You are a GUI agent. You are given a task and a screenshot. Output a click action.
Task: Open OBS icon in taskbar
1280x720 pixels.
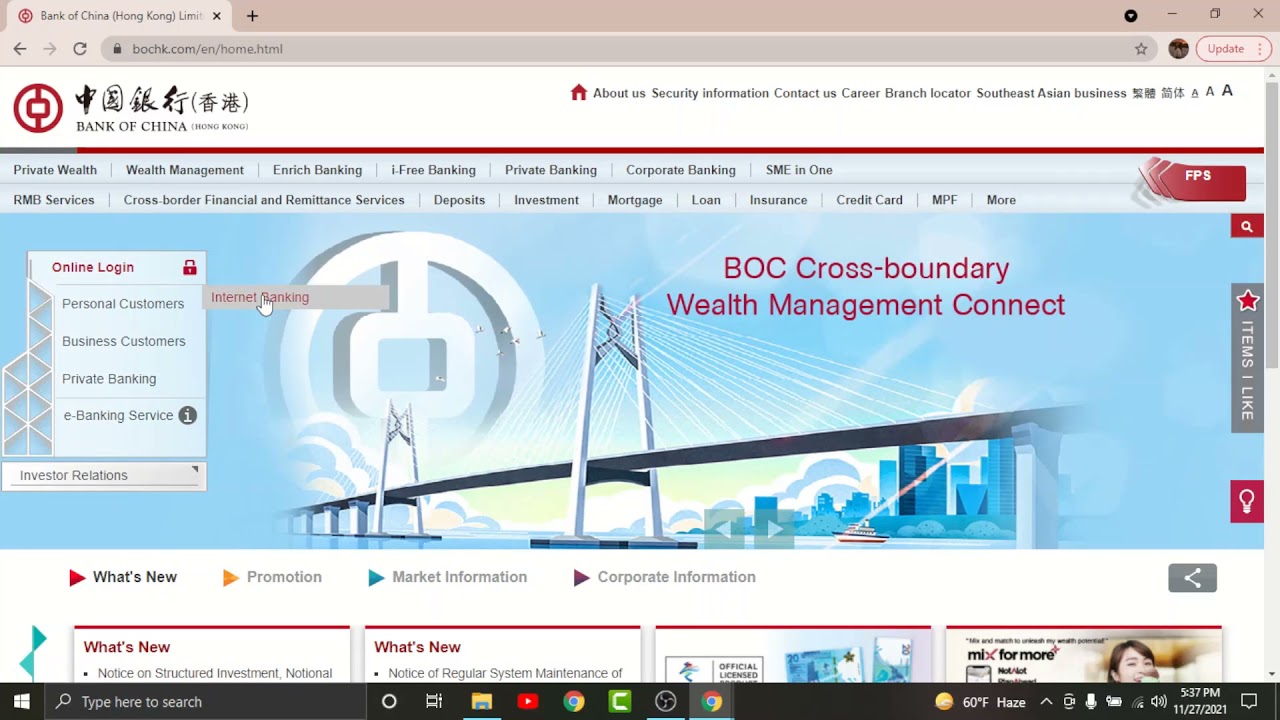(x=666, y=702)
